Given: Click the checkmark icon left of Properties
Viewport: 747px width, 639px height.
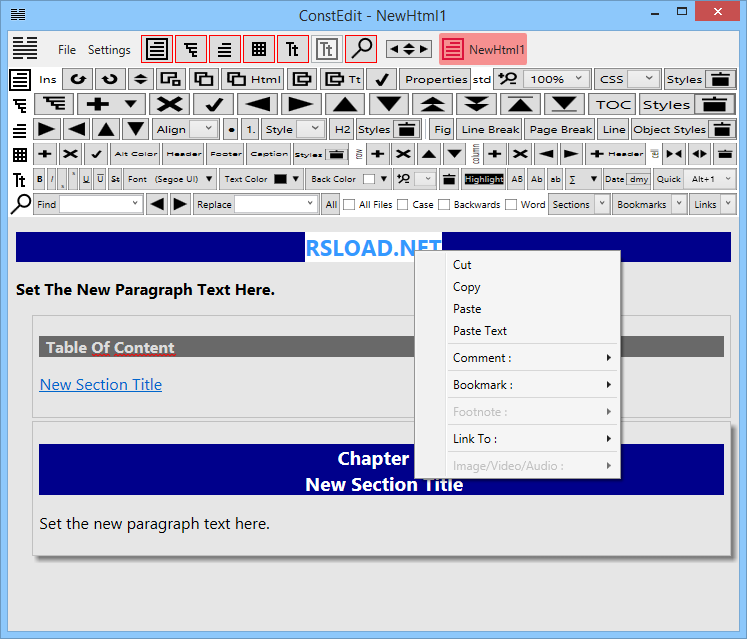Looking at the screenshot, I should [x=382, y=79].
